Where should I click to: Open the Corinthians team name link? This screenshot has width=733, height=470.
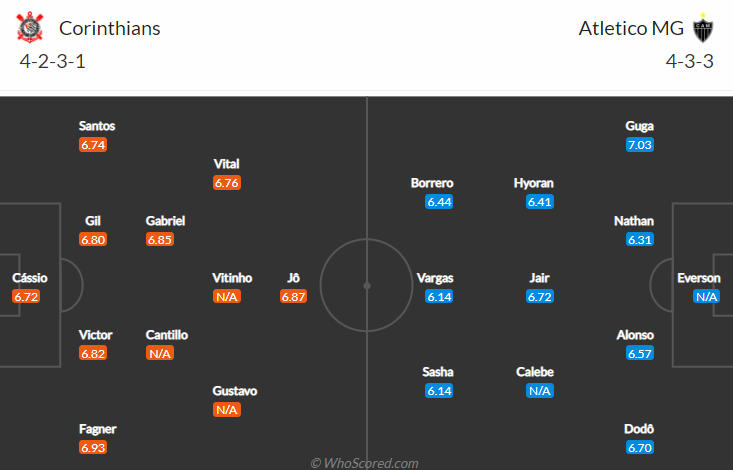tap(110, 28)
